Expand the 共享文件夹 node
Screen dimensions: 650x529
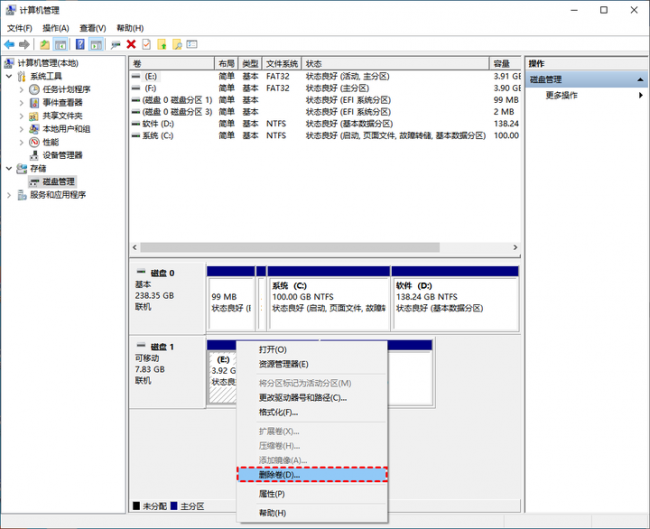(x=22, y=116)
